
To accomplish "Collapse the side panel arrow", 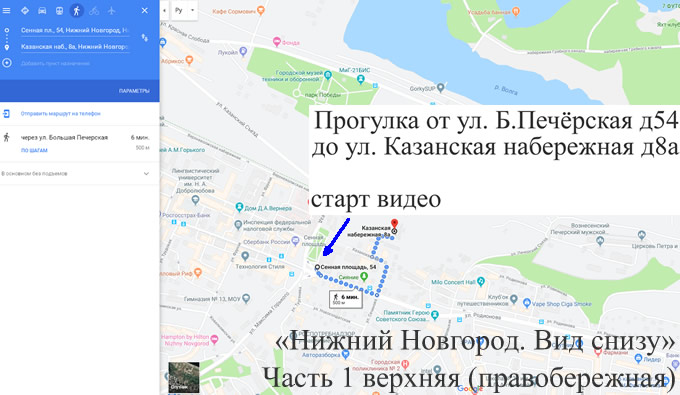I will 164,10.
